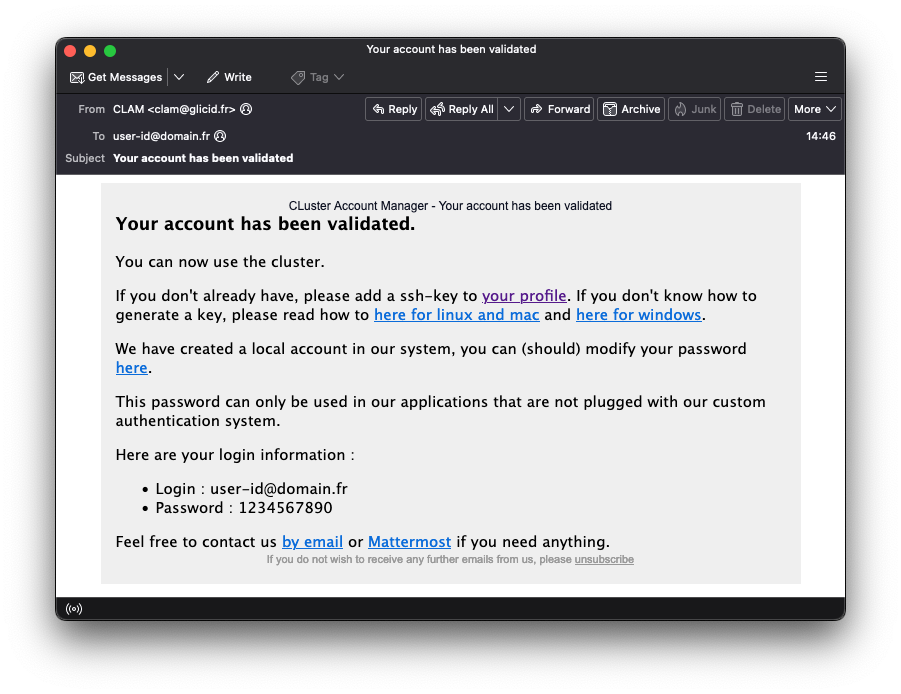Follow the 'here for windows' link
The image size is (901, 694).
(638, 315)
